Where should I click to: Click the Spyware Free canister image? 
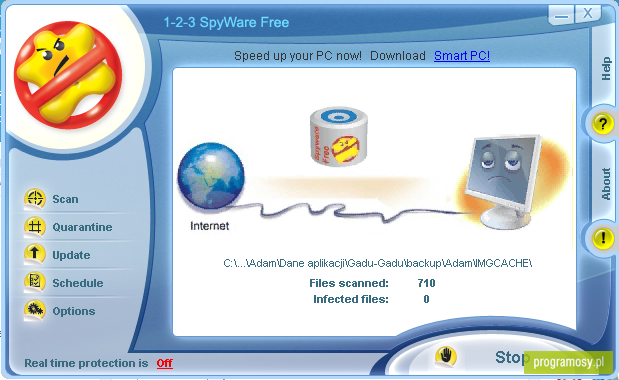point(339,136)
